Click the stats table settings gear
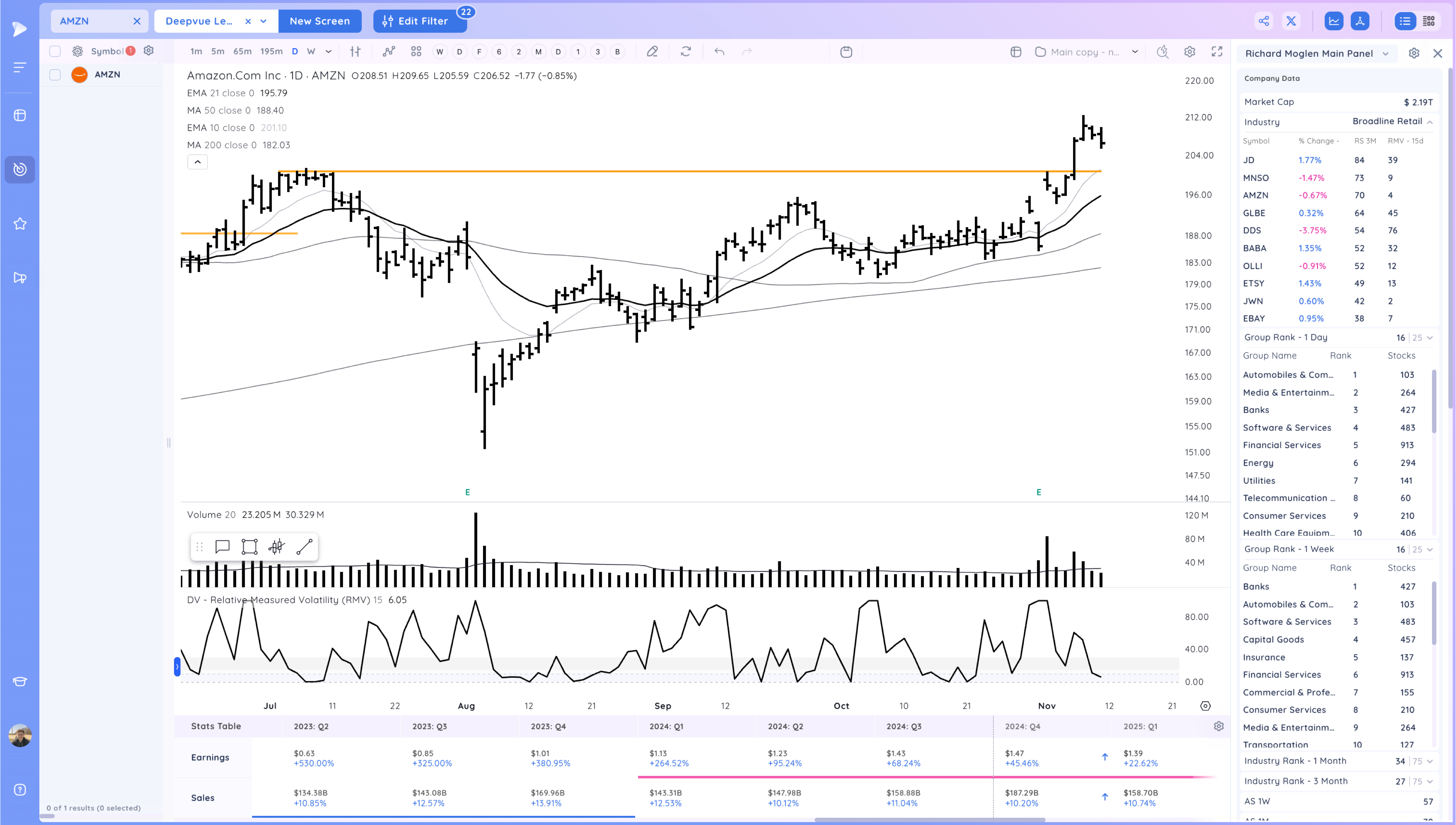 point(1219,726)
